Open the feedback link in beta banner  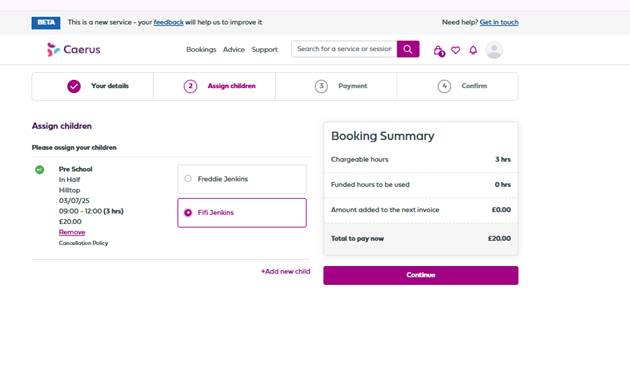coord(168,22)
